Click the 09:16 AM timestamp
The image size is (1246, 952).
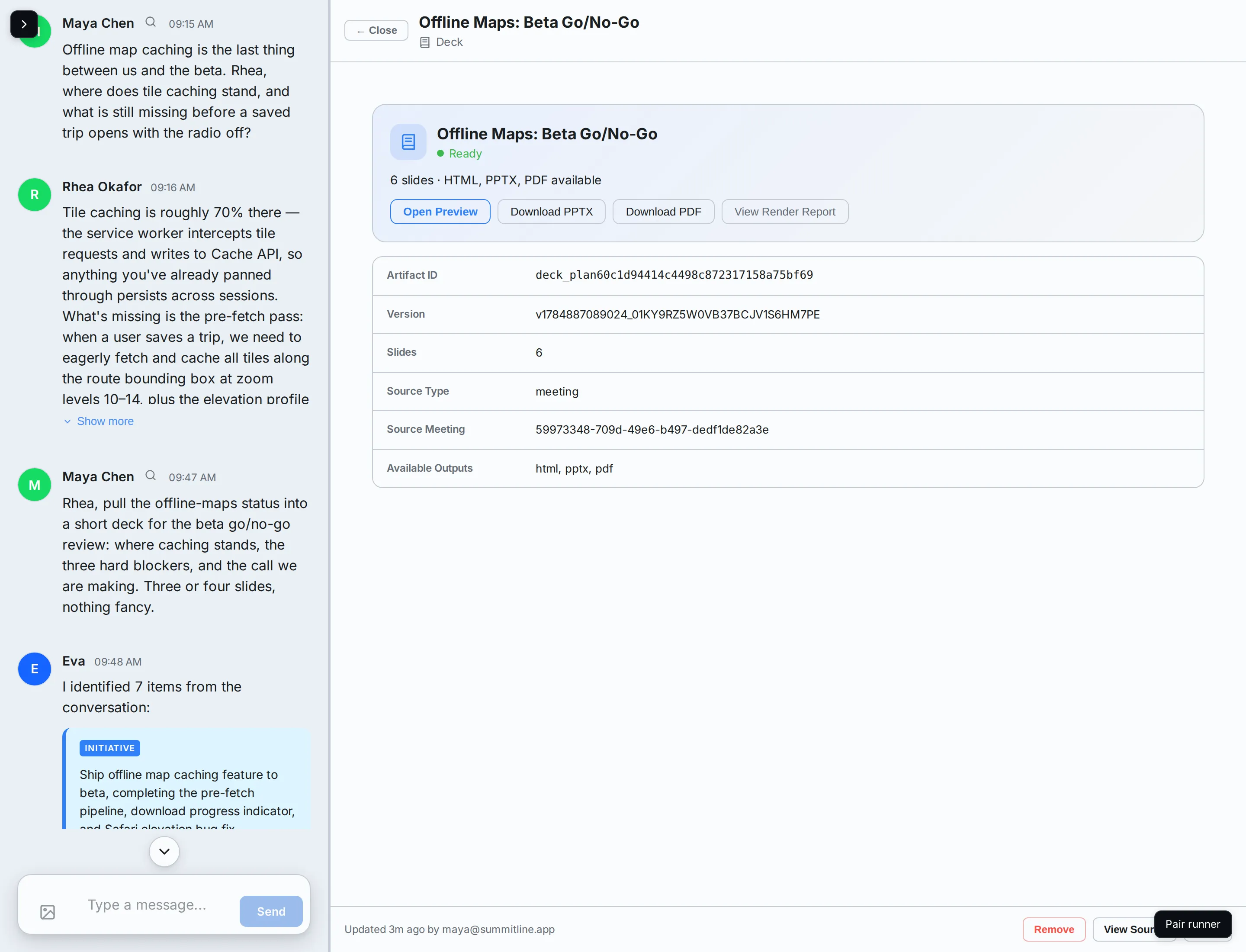173,187
